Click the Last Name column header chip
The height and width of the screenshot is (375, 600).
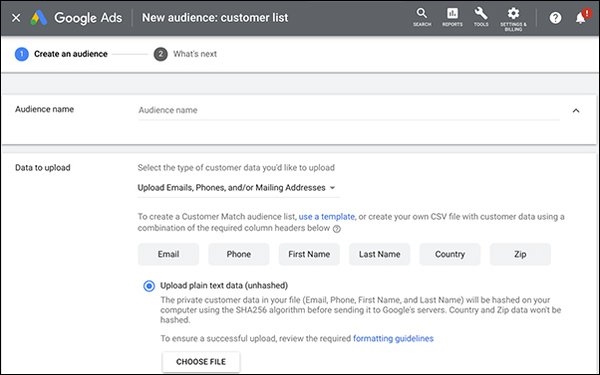coord(380,254)
